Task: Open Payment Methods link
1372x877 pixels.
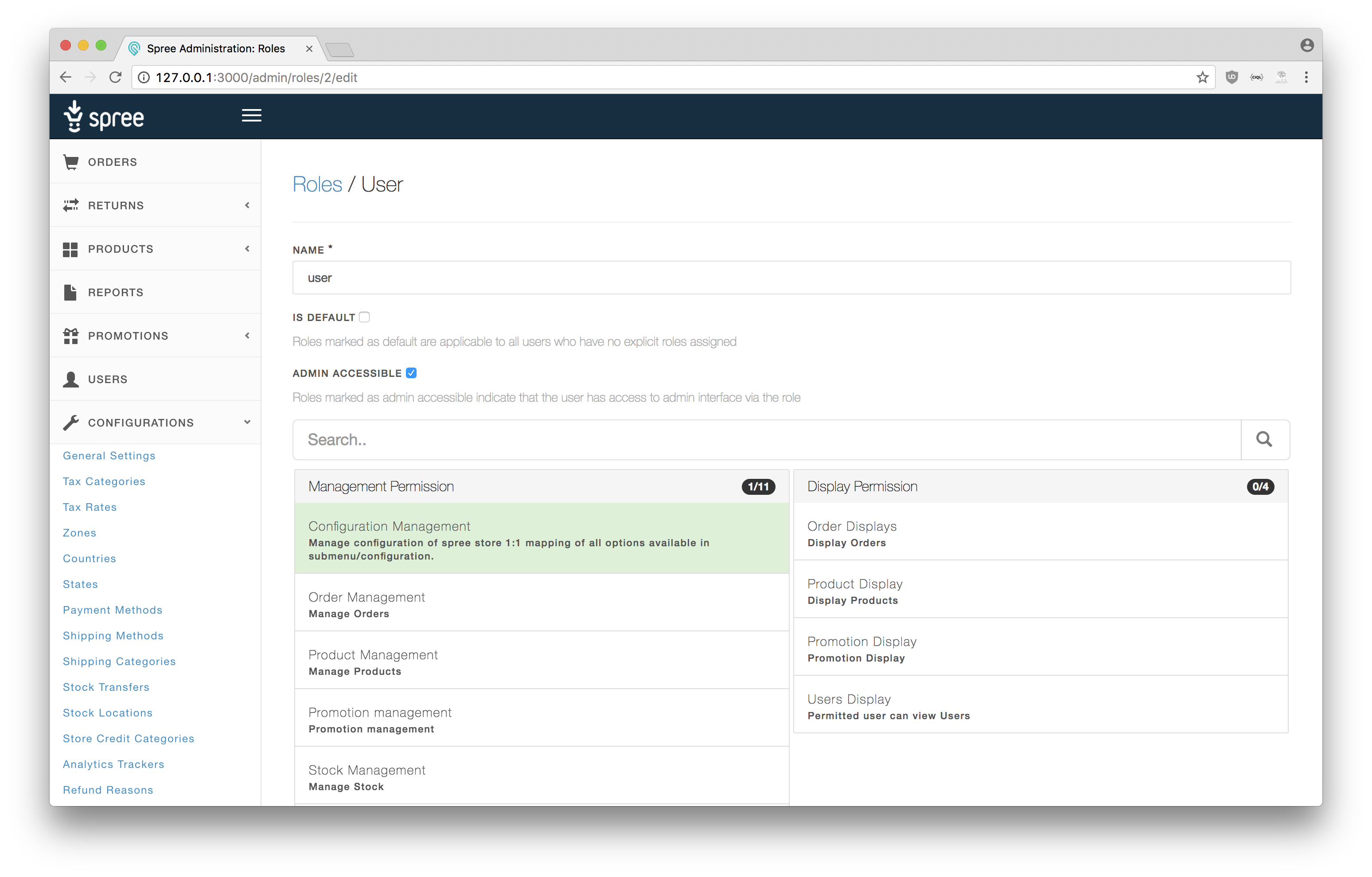Action: tap(113, 610)
